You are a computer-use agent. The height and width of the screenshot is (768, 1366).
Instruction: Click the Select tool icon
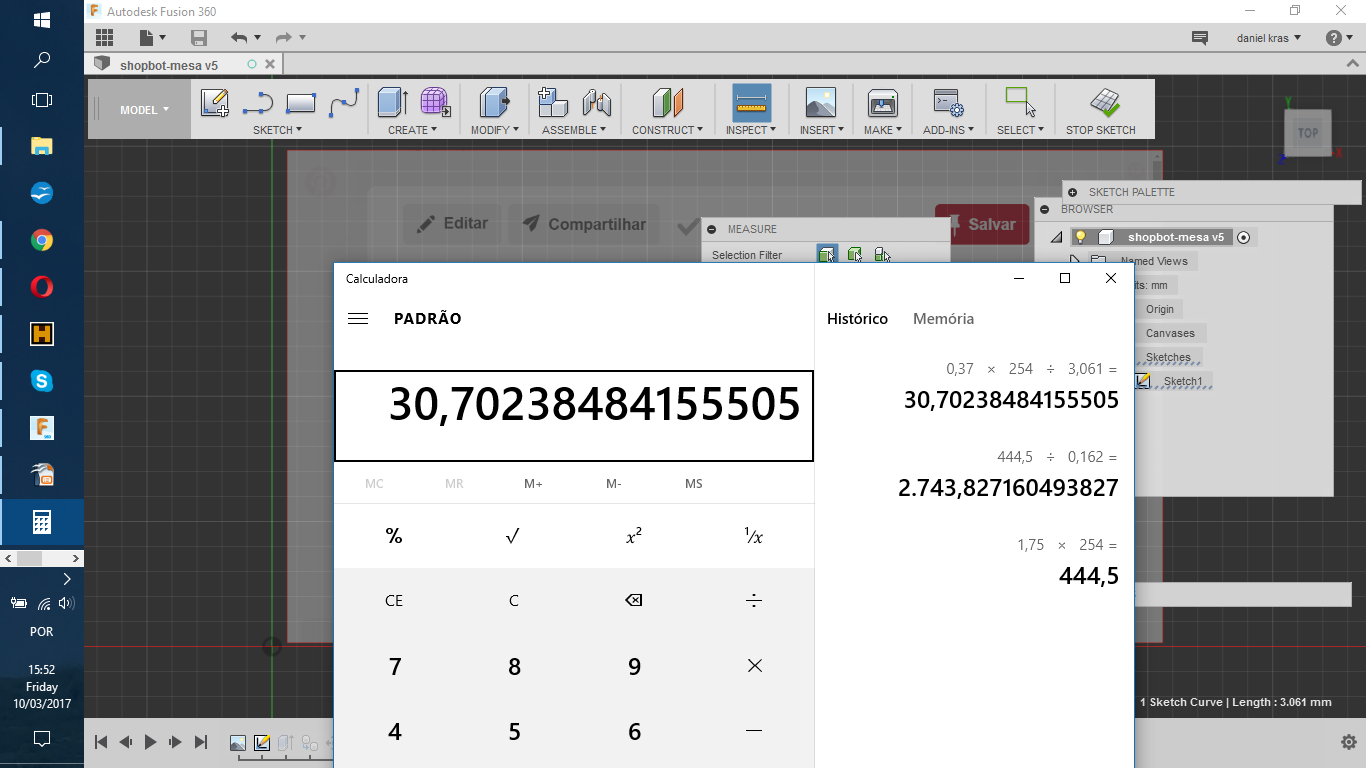[x=1020, y=103]
